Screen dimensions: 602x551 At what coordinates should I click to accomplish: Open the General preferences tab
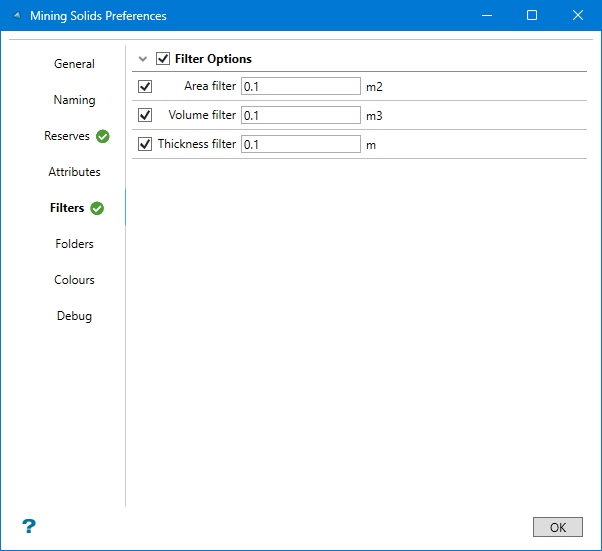[74, 64]
